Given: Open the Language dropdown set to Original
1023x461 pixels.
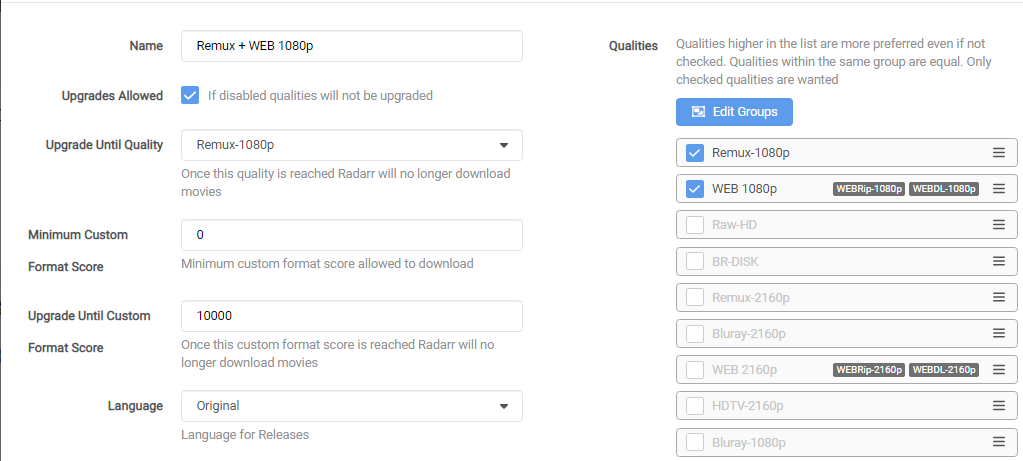Looking at the screenshot, I should click(351, 406).
